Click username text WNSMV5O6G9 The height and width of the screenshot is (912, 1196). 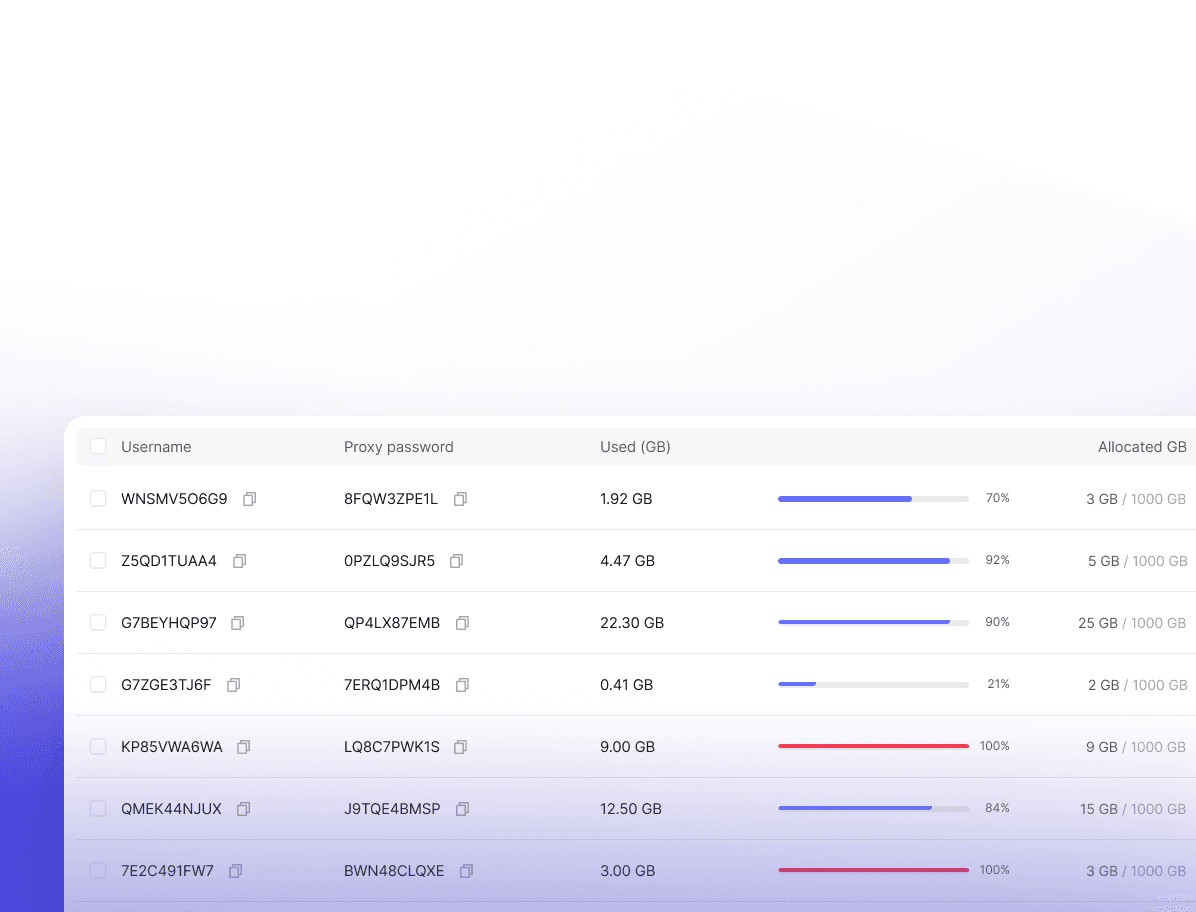pyautogui.click(x=174, y=499)
